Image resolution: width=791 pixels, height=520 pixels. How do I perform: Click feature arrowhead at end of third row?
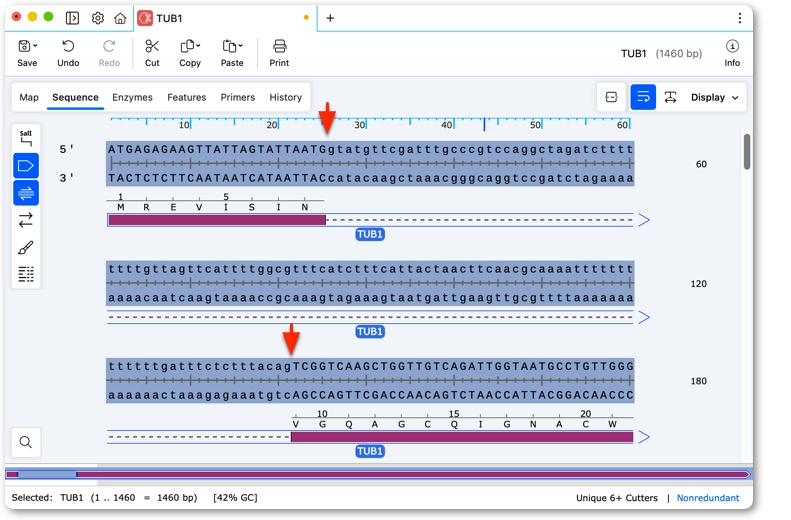[x=644, y=437]
